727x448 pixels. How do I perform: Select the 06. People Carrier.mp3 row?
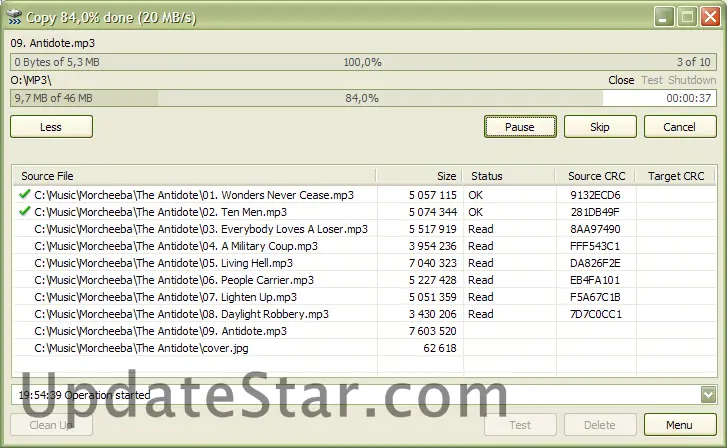click(x=364, y=280)
